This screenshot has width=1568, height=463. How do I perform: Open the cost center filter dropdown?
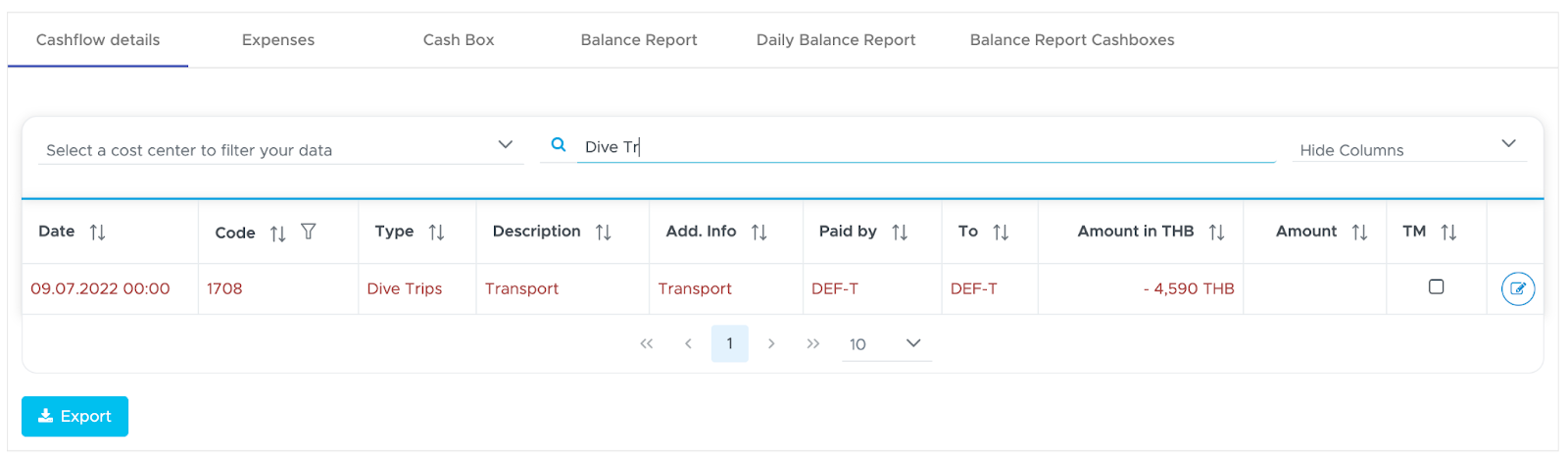[x=279, y=149]
